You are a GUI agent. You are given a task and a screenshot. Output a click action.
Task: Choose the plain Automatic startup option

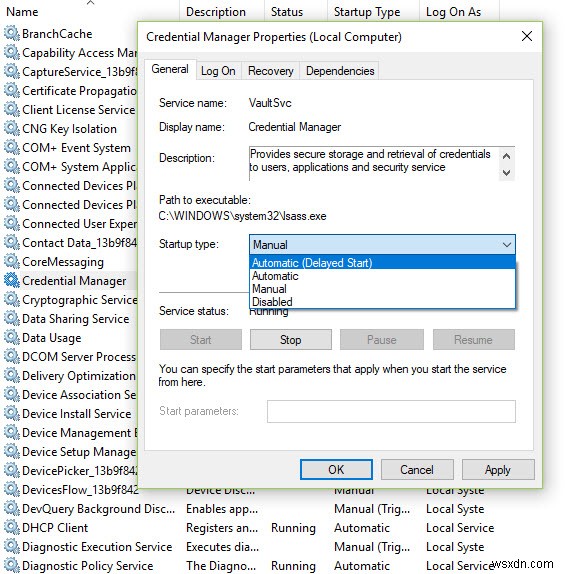(x=382, y=276)
